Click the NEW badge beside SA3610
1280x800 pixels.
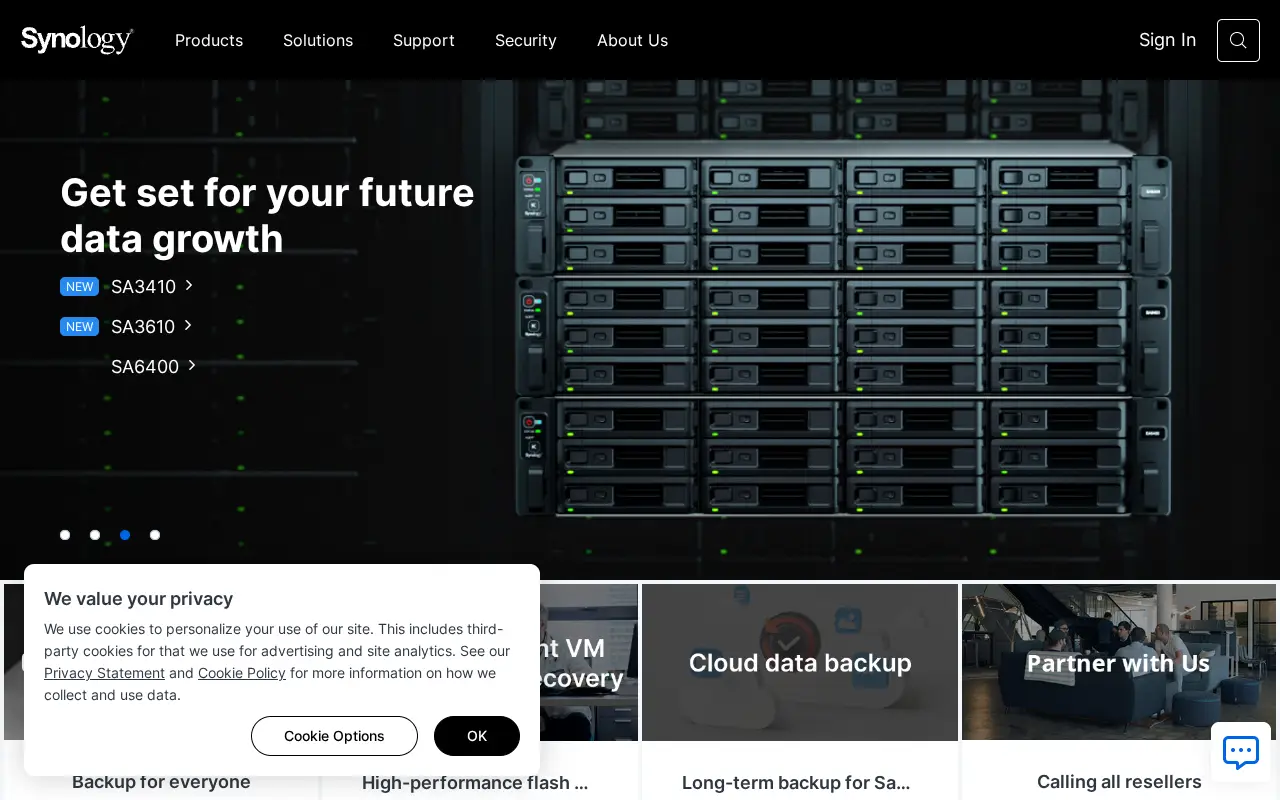pyautogui.click(x=79, y=327)
